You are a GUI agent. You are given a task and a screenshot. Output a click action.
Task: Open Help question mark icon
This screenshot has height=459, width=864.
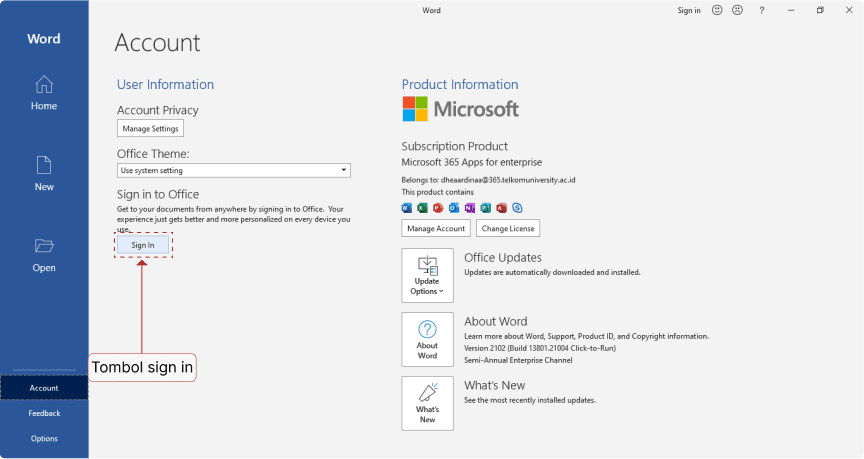tap(762, 10)
